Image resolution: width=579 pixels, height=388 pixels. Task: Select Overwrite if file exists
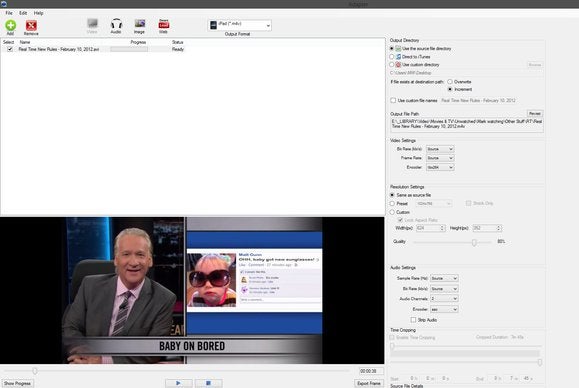click(450, 82)
